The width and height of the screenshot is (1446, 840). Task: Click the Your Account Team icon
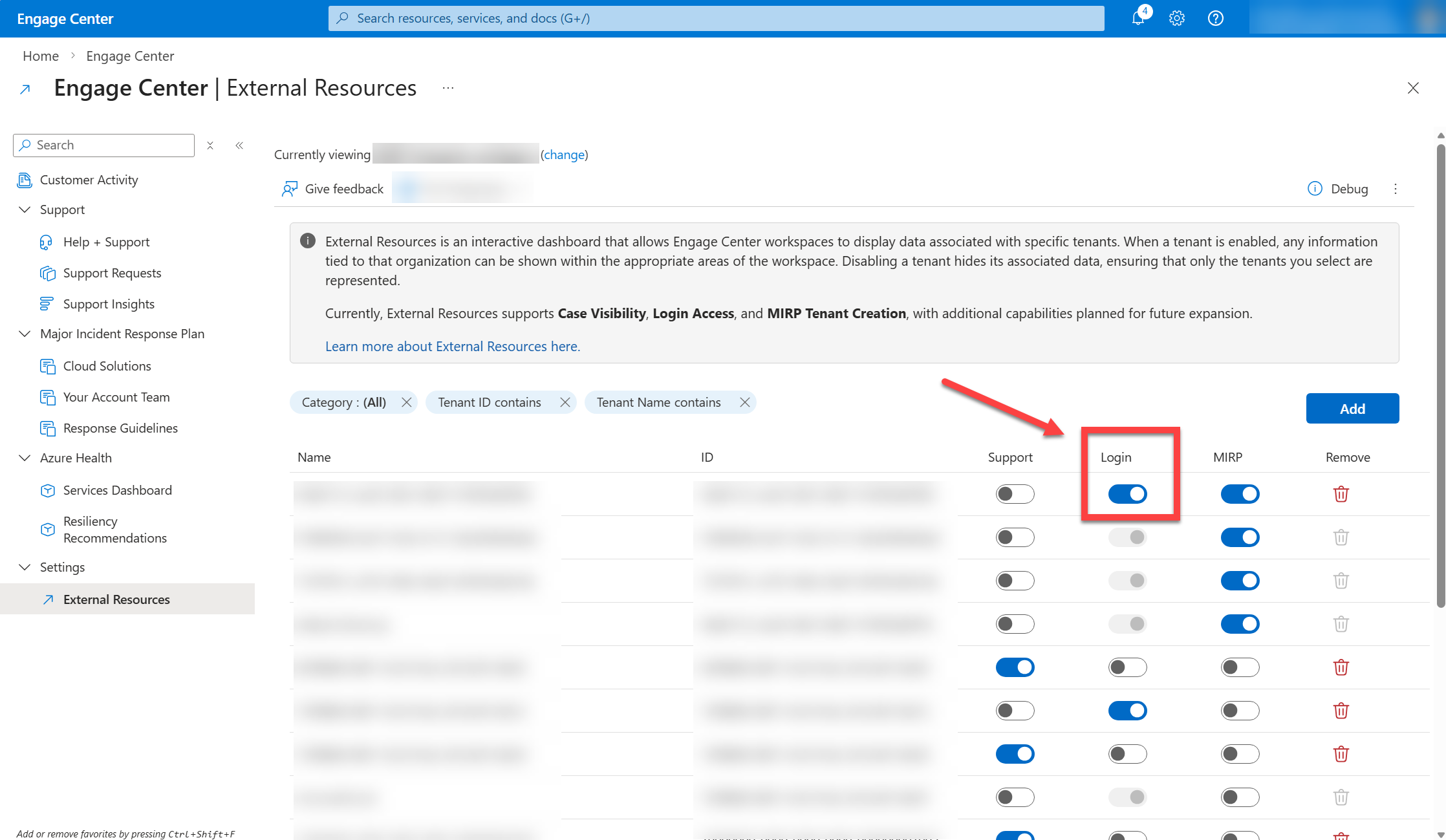pos(47,397)
